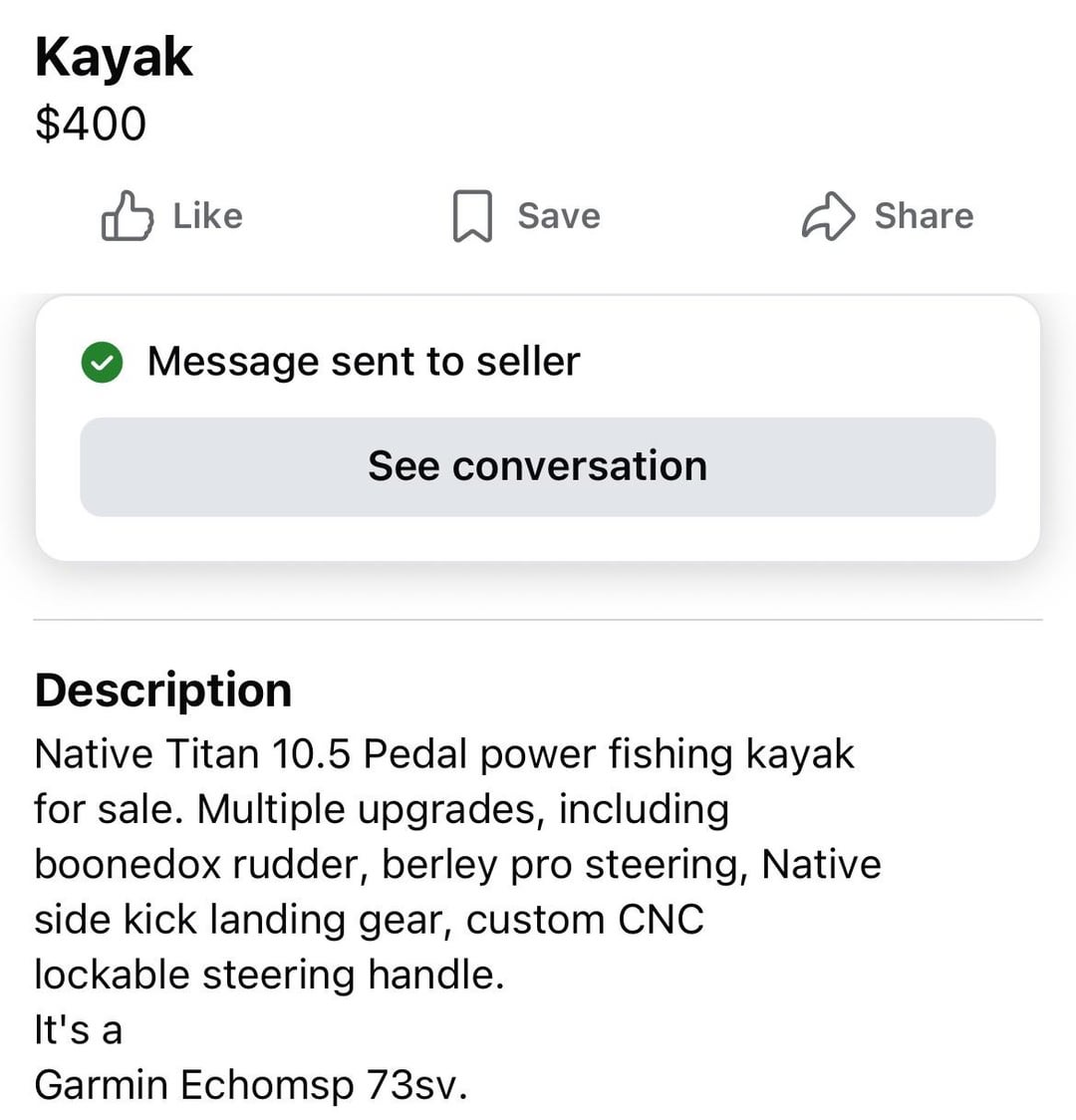Viewport: 1076px width, 1120px height.
Task: Click the Native Titan 10.5 text
Action: [x=192, y=754]
